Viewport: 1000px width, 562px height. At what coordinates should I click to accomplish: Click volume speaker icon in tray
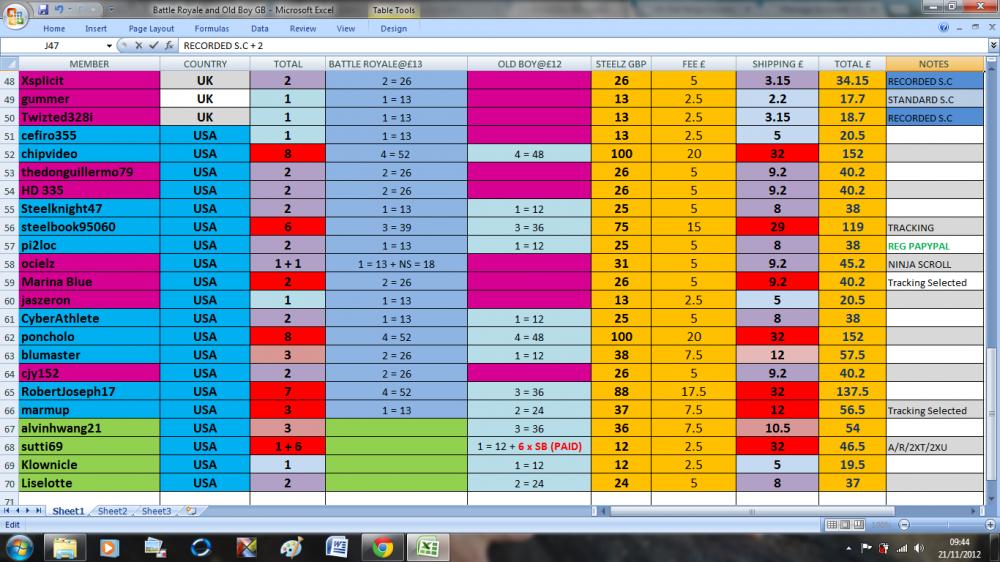[919, 548]
